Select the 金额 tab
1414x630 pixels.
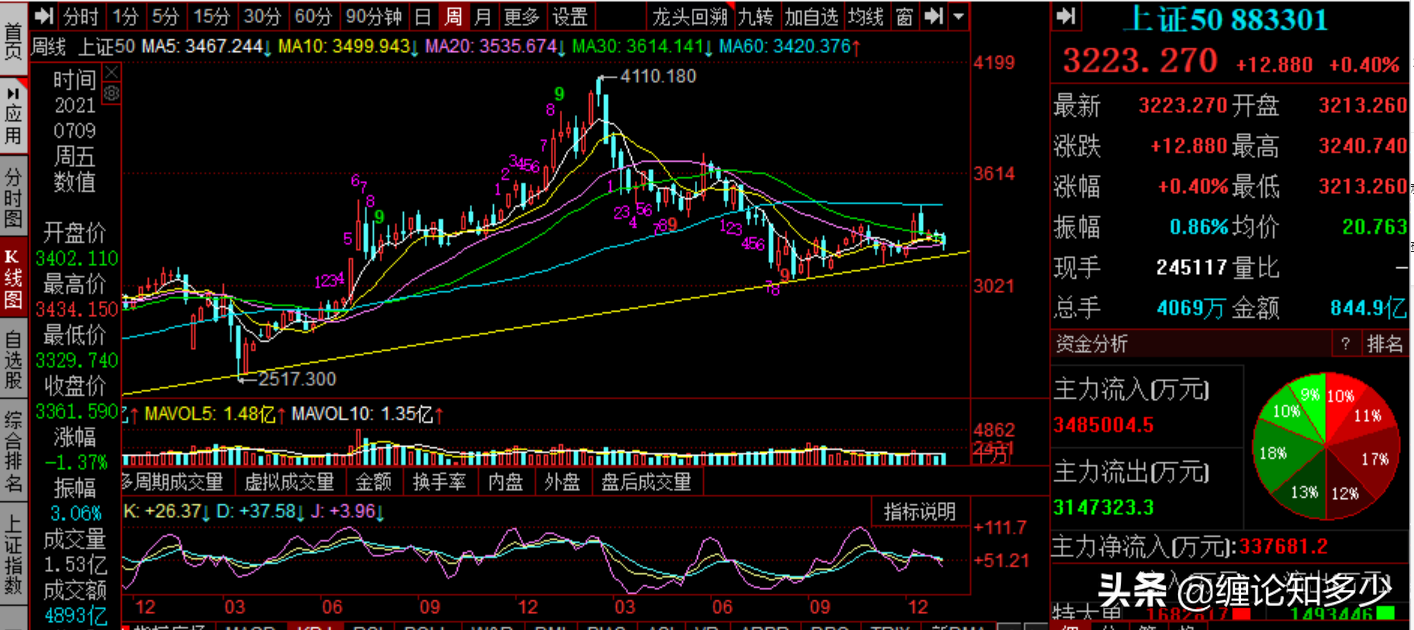click(x=374, y=482)
